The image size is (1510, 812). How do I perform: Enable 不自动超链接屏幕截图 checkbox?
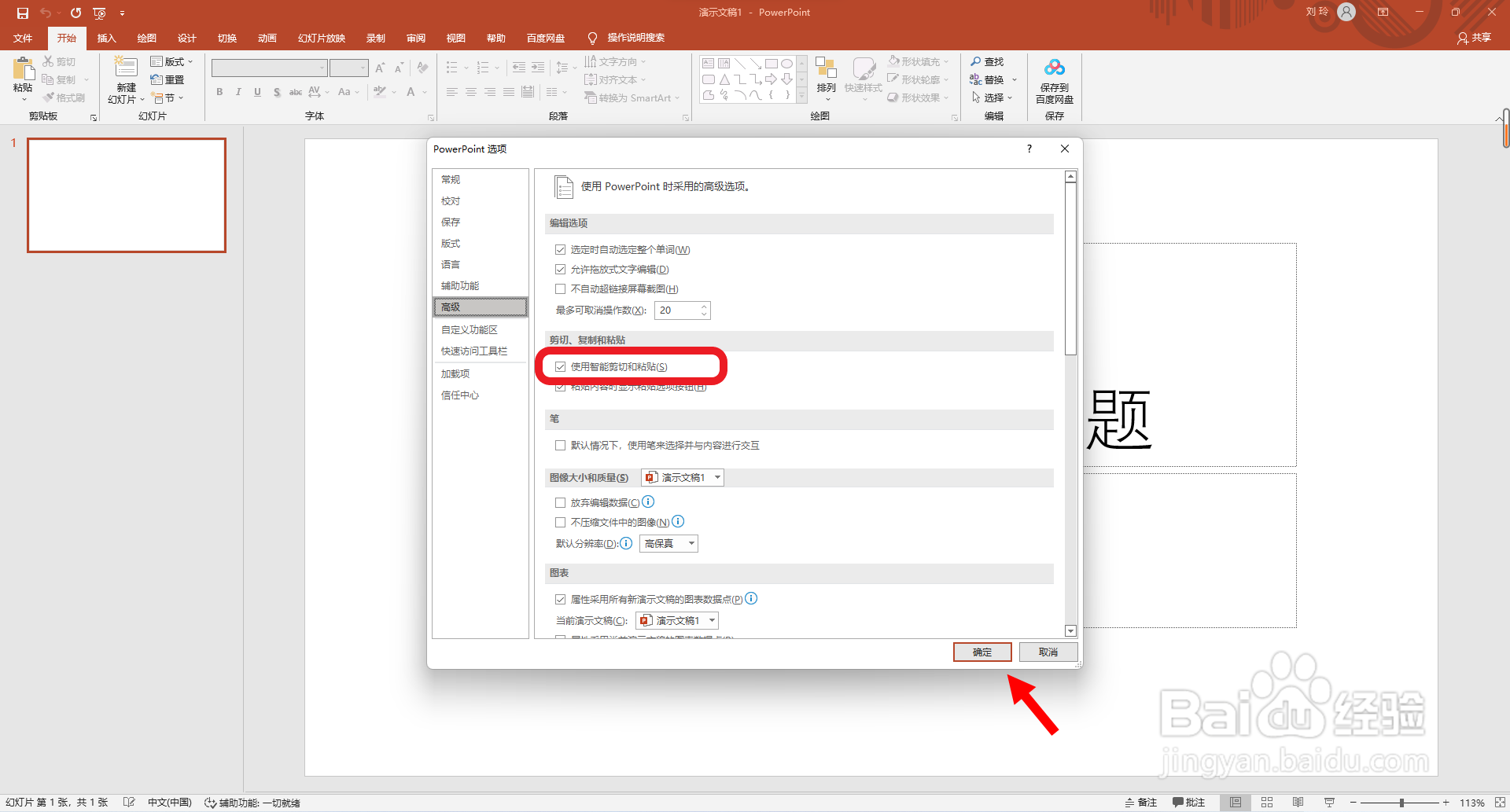point(560,288)
